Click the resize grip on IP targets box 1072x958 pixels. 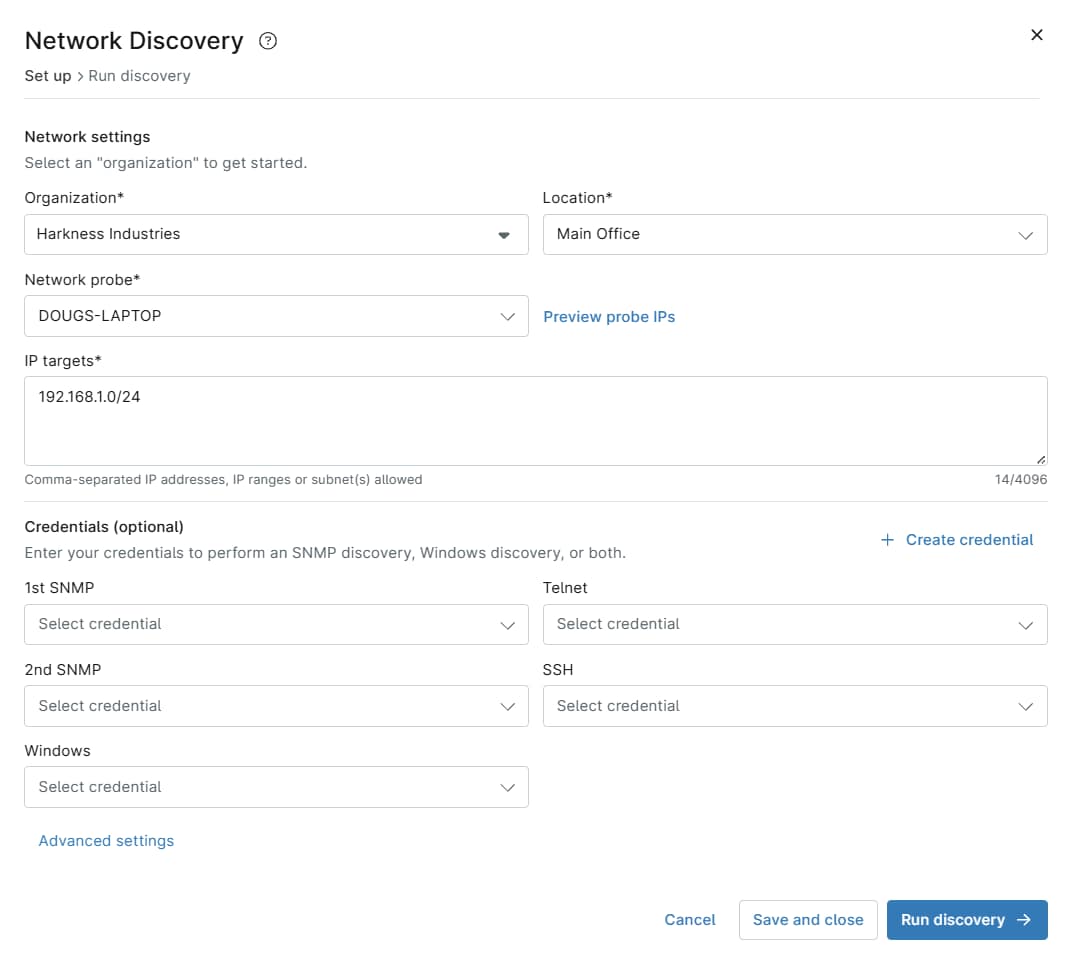(x=1042, y=459)
